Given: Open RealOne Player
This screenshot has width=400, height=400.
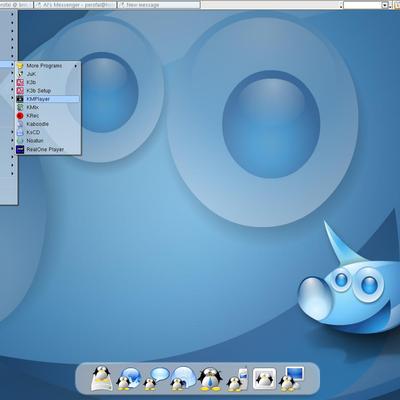Looking at the screenshot, I should 48,149.
